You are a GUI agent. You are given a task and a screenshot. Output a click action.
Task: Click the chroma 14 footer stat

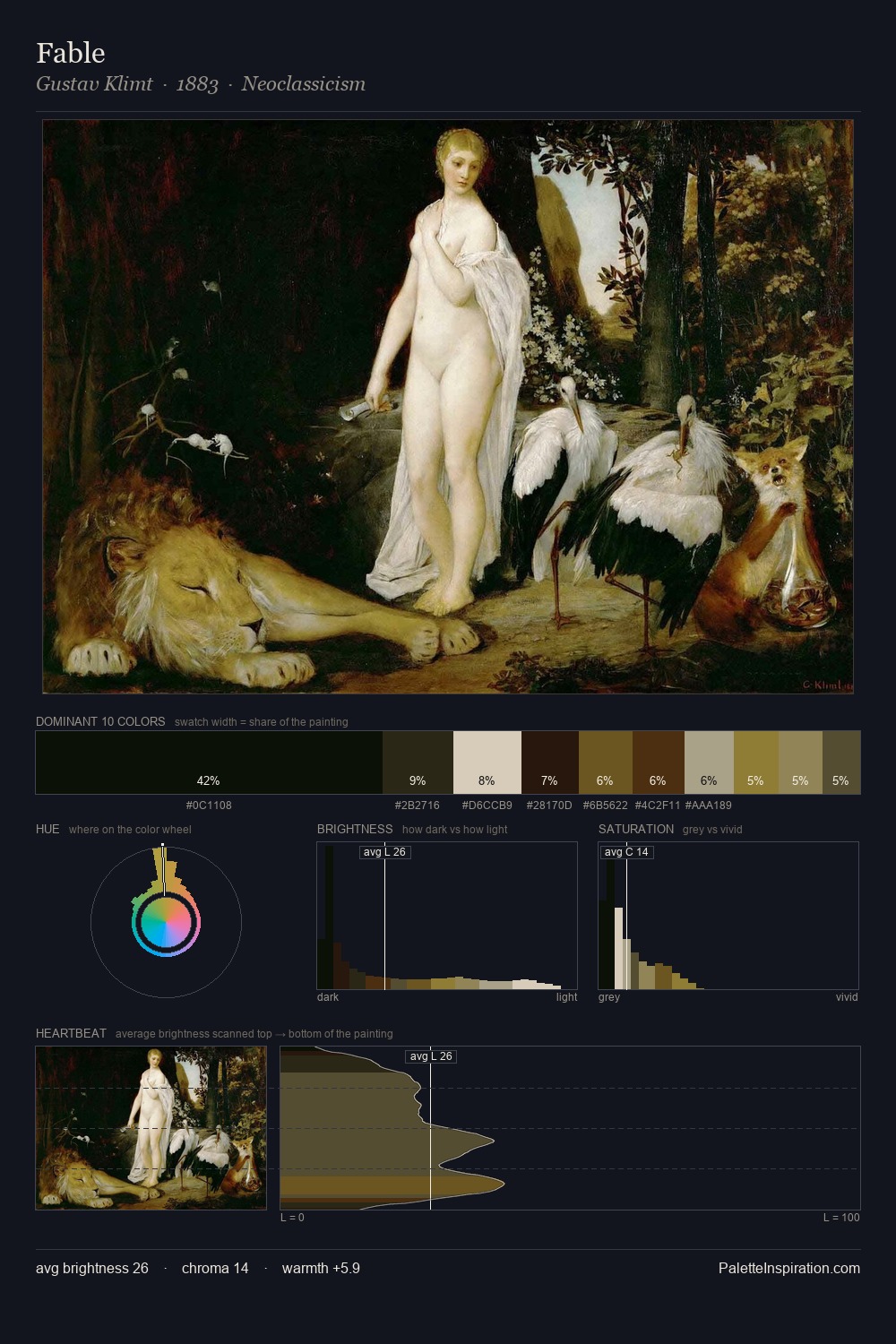coord(215,1268)
